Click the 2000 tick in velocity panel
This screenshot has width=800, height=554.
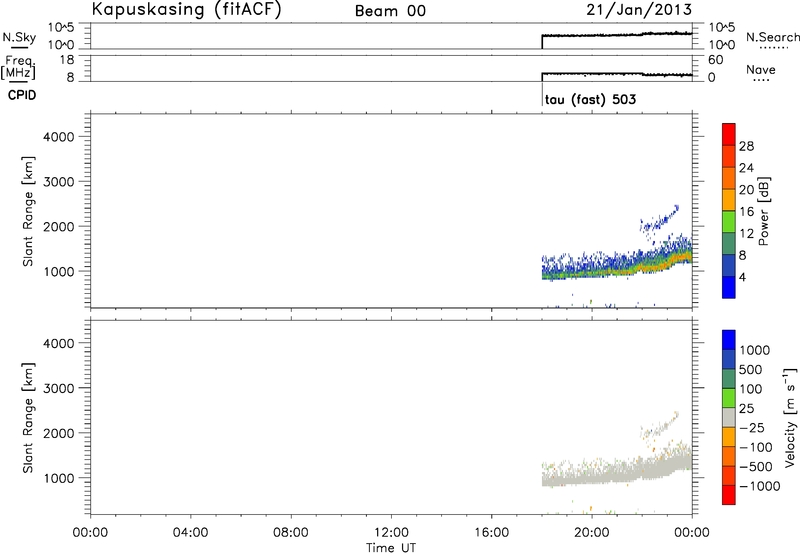pos(59,433)
